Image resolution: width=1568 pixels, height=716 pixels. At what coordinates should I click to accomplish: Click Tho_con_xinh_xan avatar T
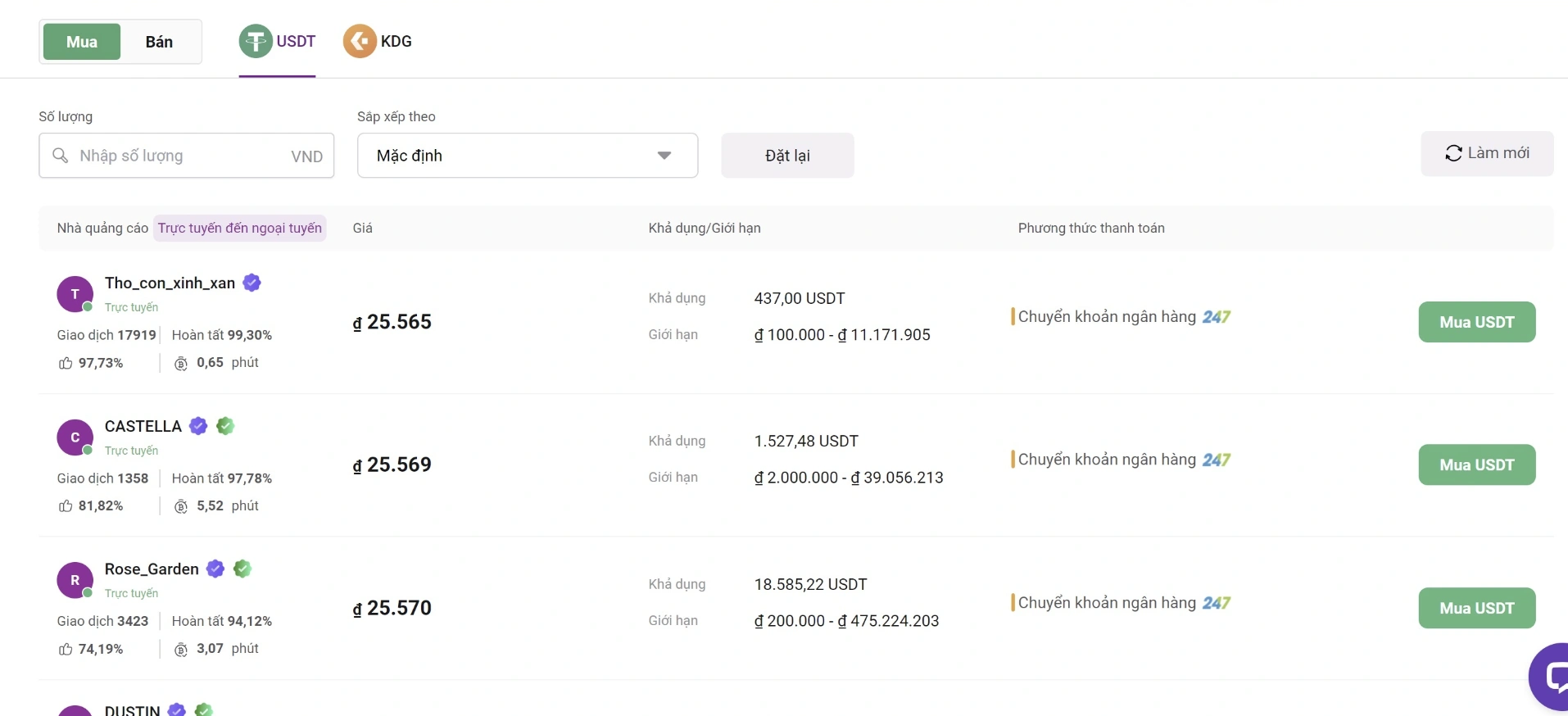tap(75, 294)
